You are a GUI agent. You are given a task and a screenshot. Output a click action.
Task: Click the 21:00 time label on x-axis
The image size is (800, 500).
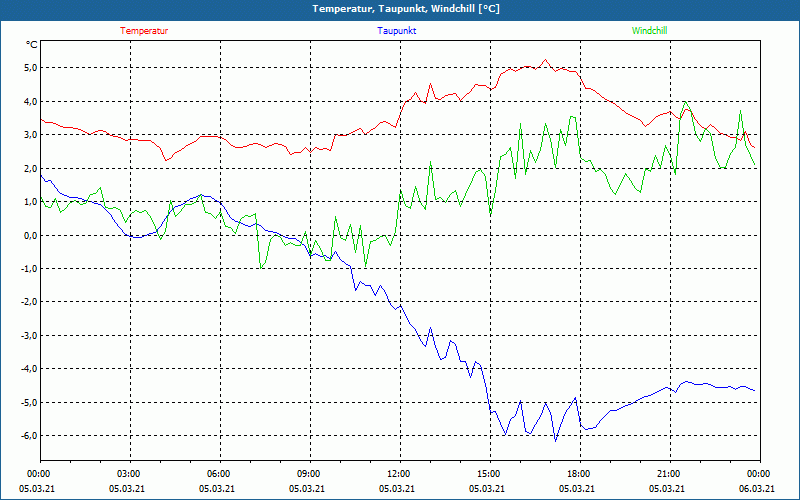[x=670, y=474]
